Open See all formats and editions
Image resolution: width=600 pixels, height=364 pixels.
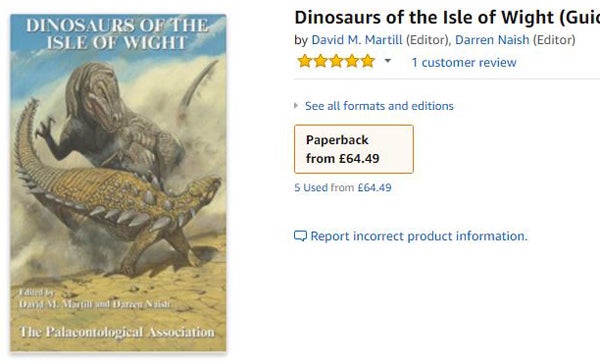(379, 106)
